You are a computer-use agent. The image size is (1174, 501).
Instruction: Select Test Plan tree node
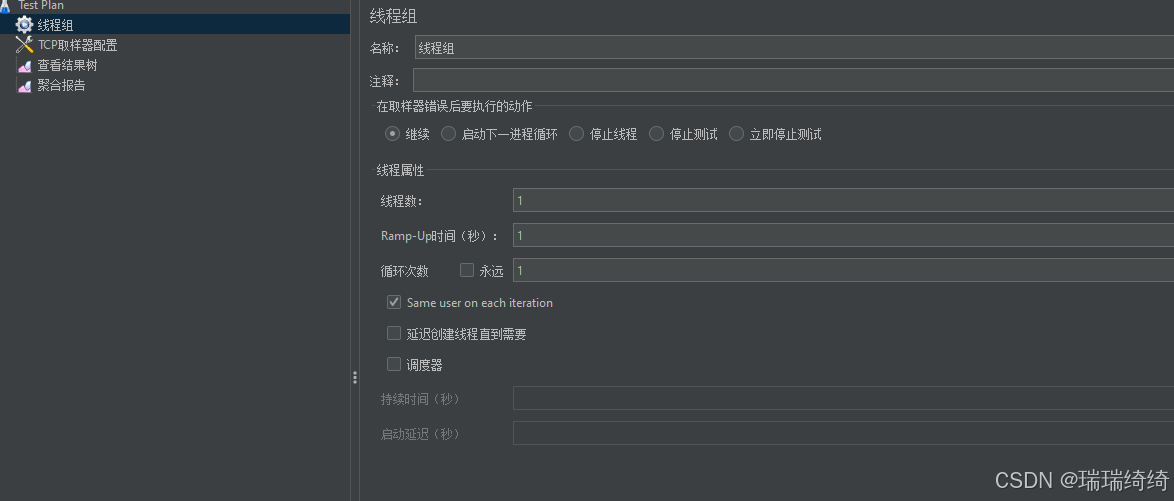[x=41, y=5]
